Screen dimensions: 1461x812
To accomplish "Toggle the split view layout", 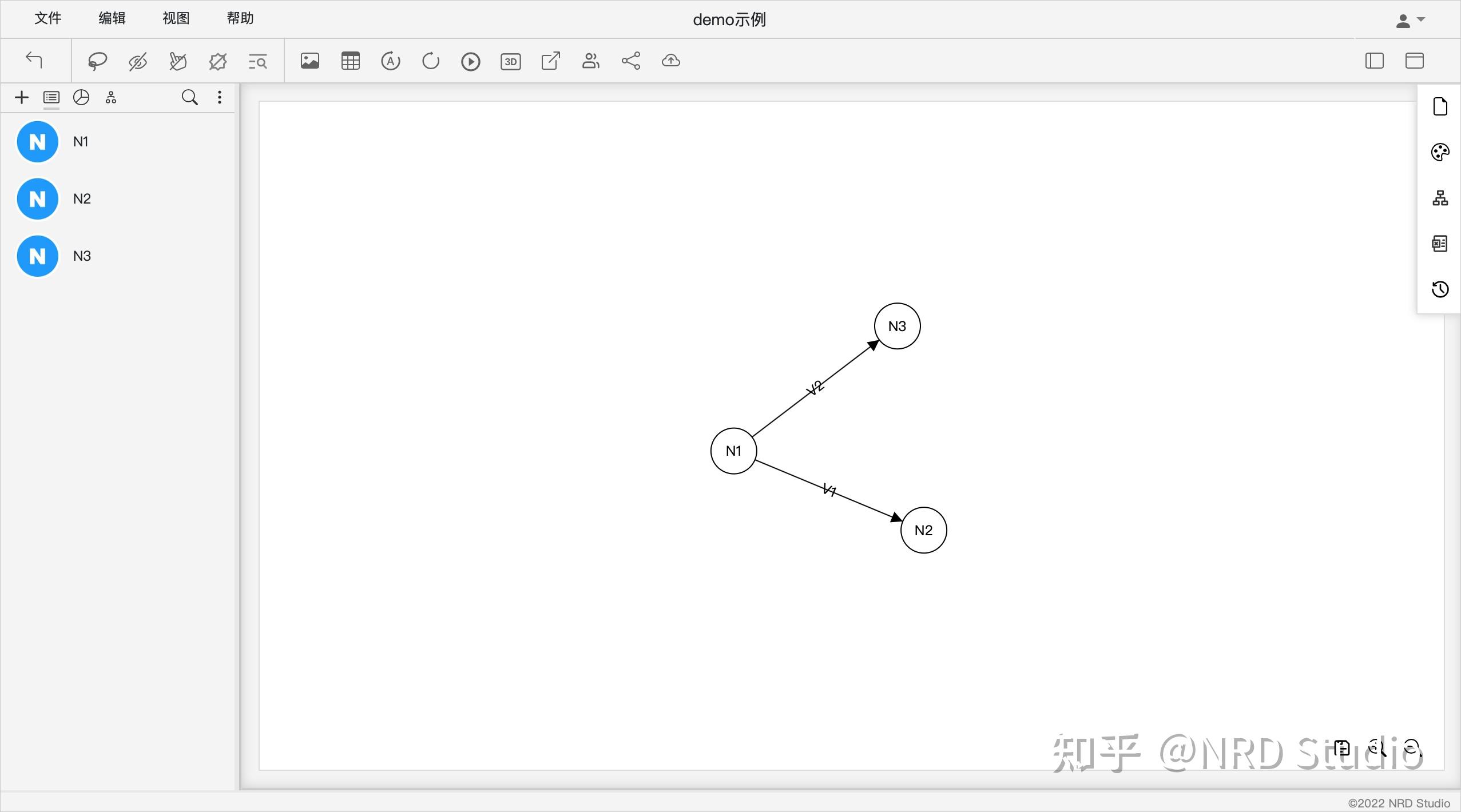I will coord(1415,61).
